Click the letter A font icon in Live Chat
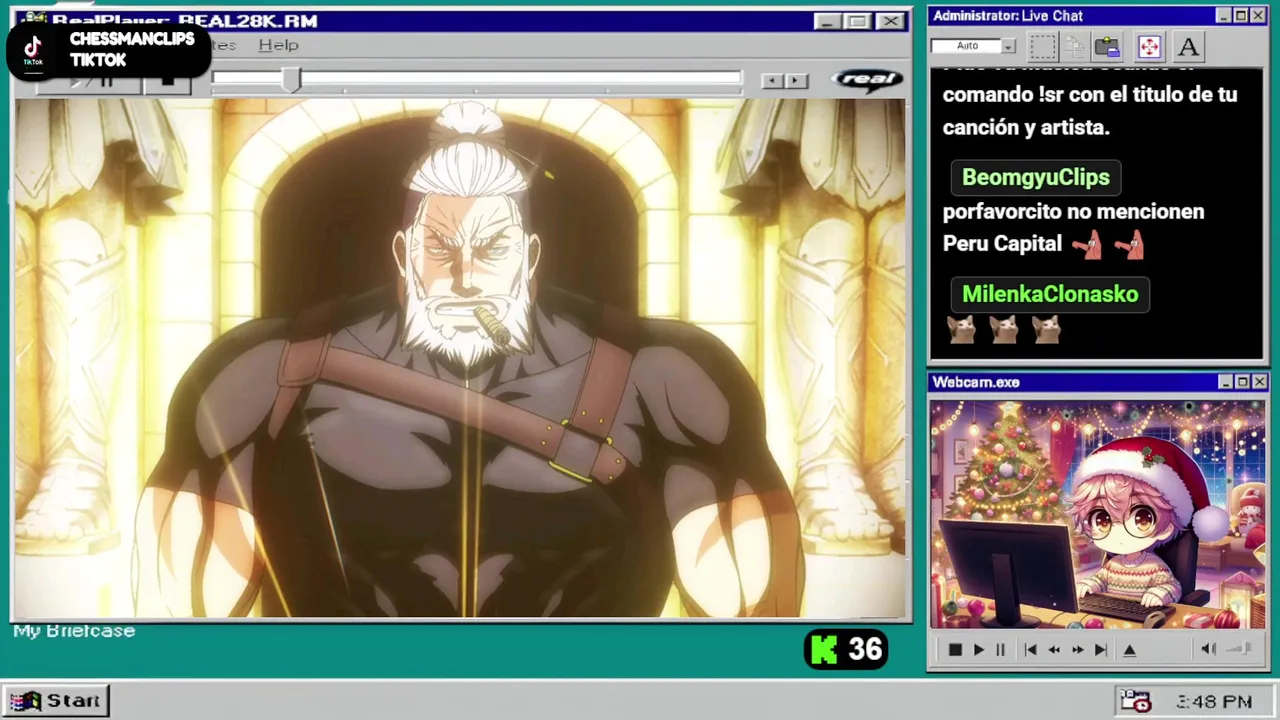Screen dimensions: 1280x720 [x=1188, y=47]
